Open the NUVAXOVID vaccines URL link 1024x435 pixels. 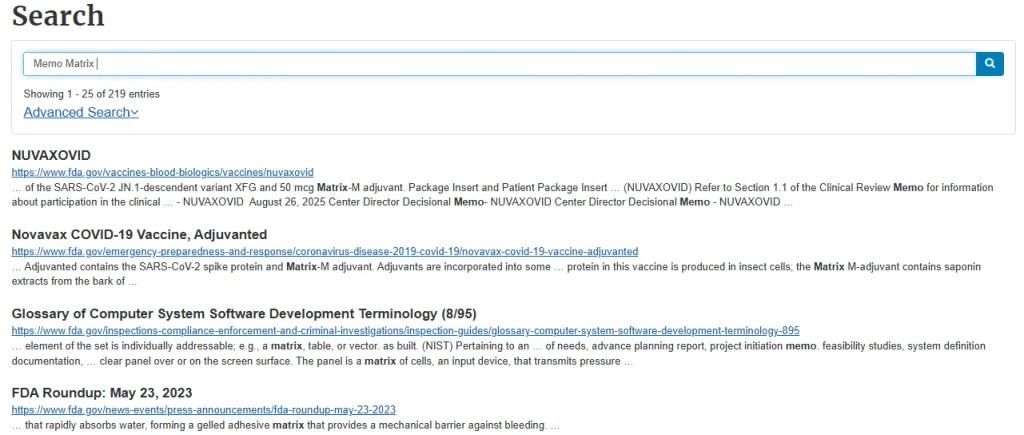163,172
